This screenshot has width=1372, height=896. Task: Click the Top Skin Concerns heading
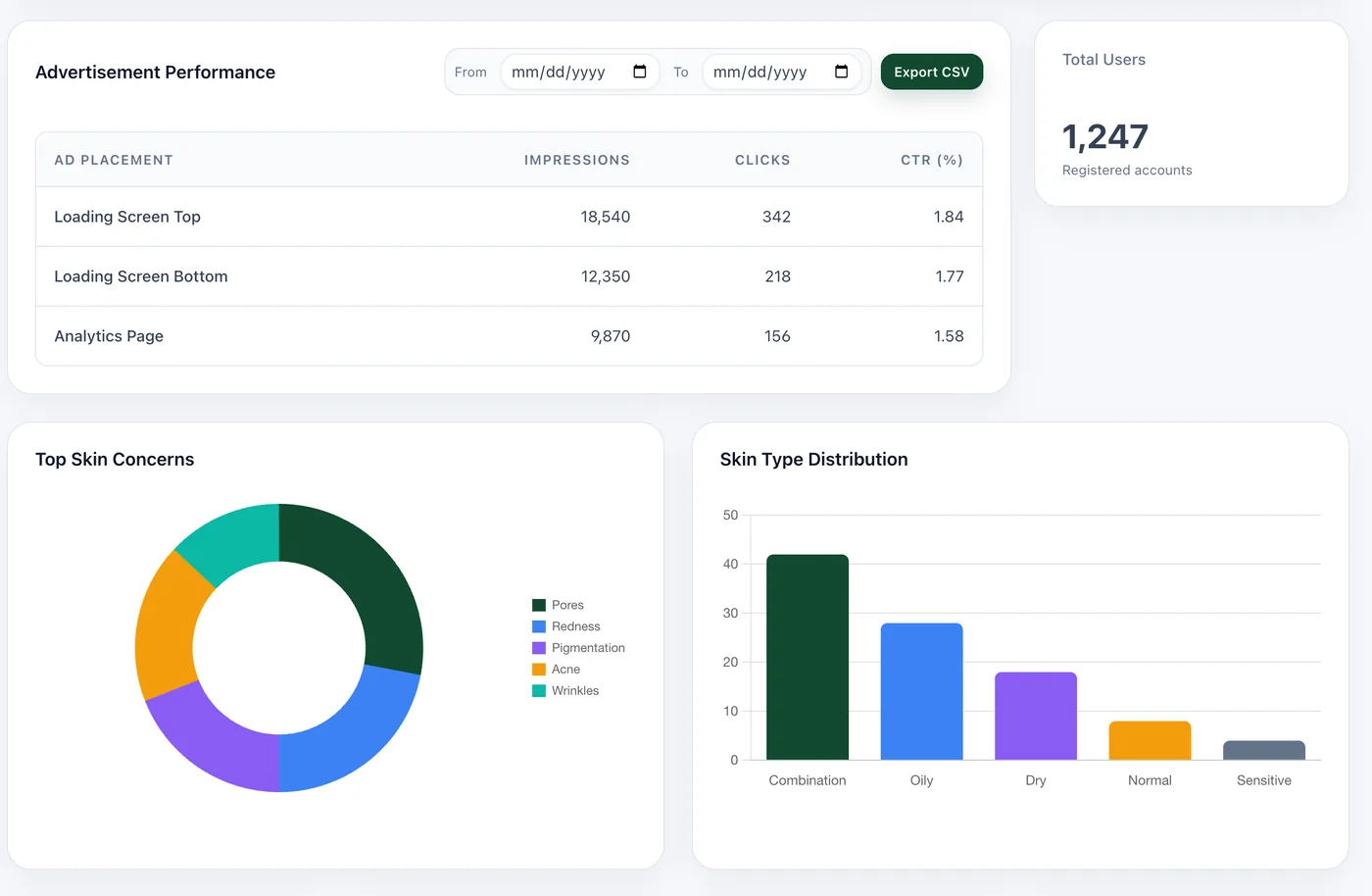pyautogui.click(x=115, y=460)
